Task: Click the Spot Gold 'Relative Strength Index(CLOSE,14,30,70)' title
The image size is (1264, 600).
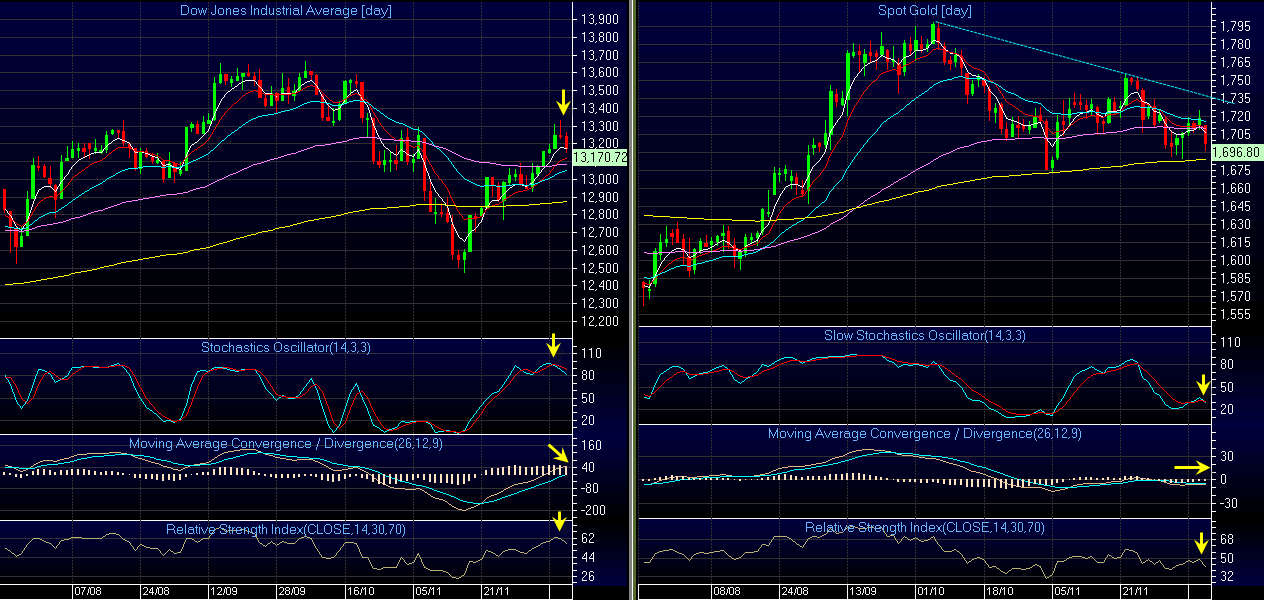Action: [x=924, y=527]
